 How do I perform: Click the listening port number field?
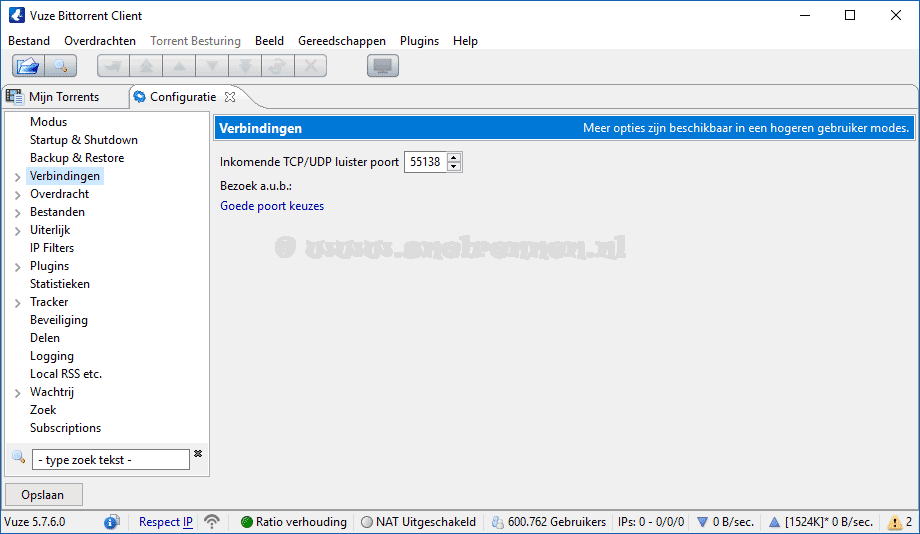point(425,162)
